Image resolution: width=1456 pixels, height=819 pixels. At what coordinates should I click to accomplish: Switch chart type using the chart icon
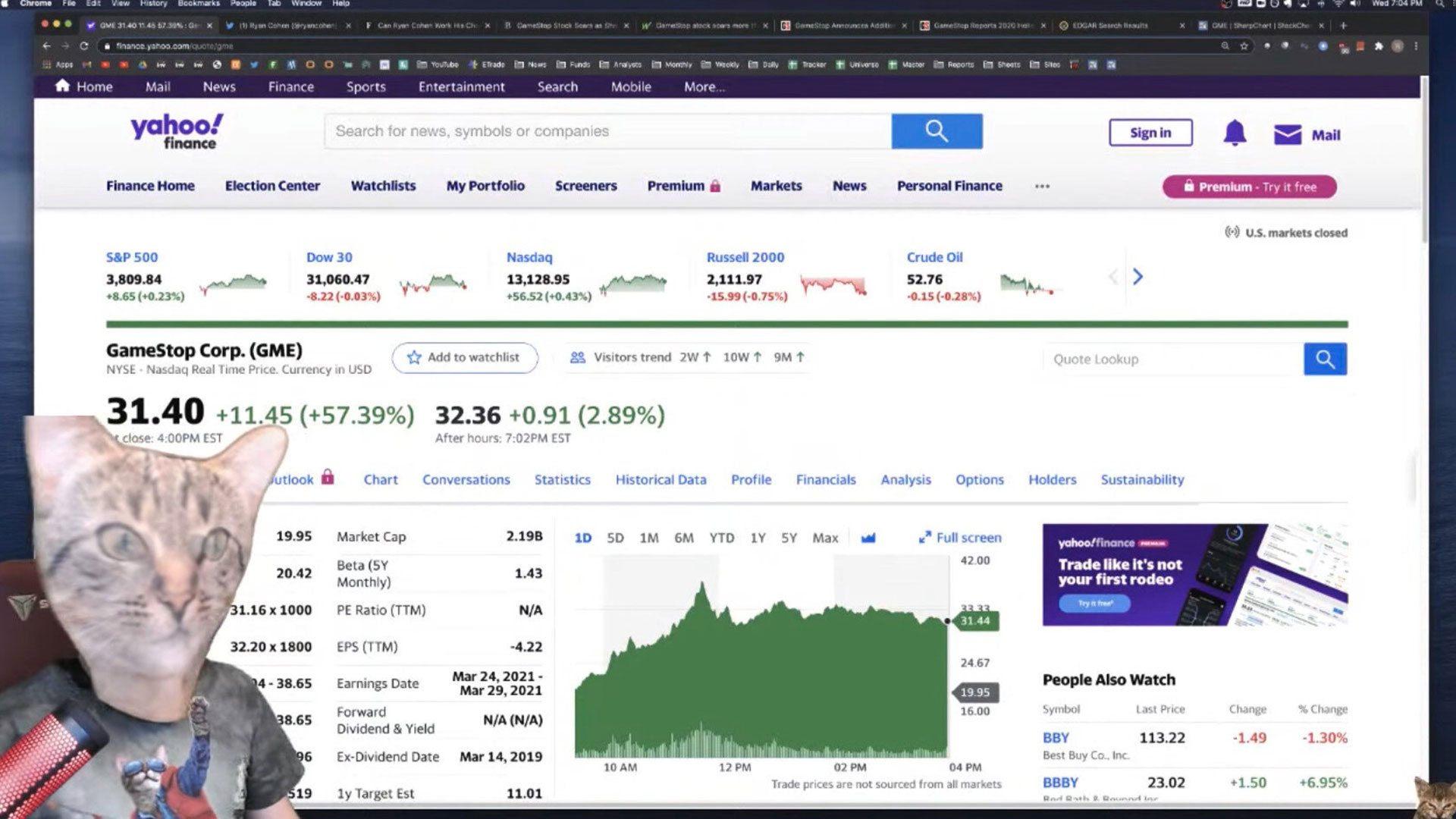(x=868, y=538)
